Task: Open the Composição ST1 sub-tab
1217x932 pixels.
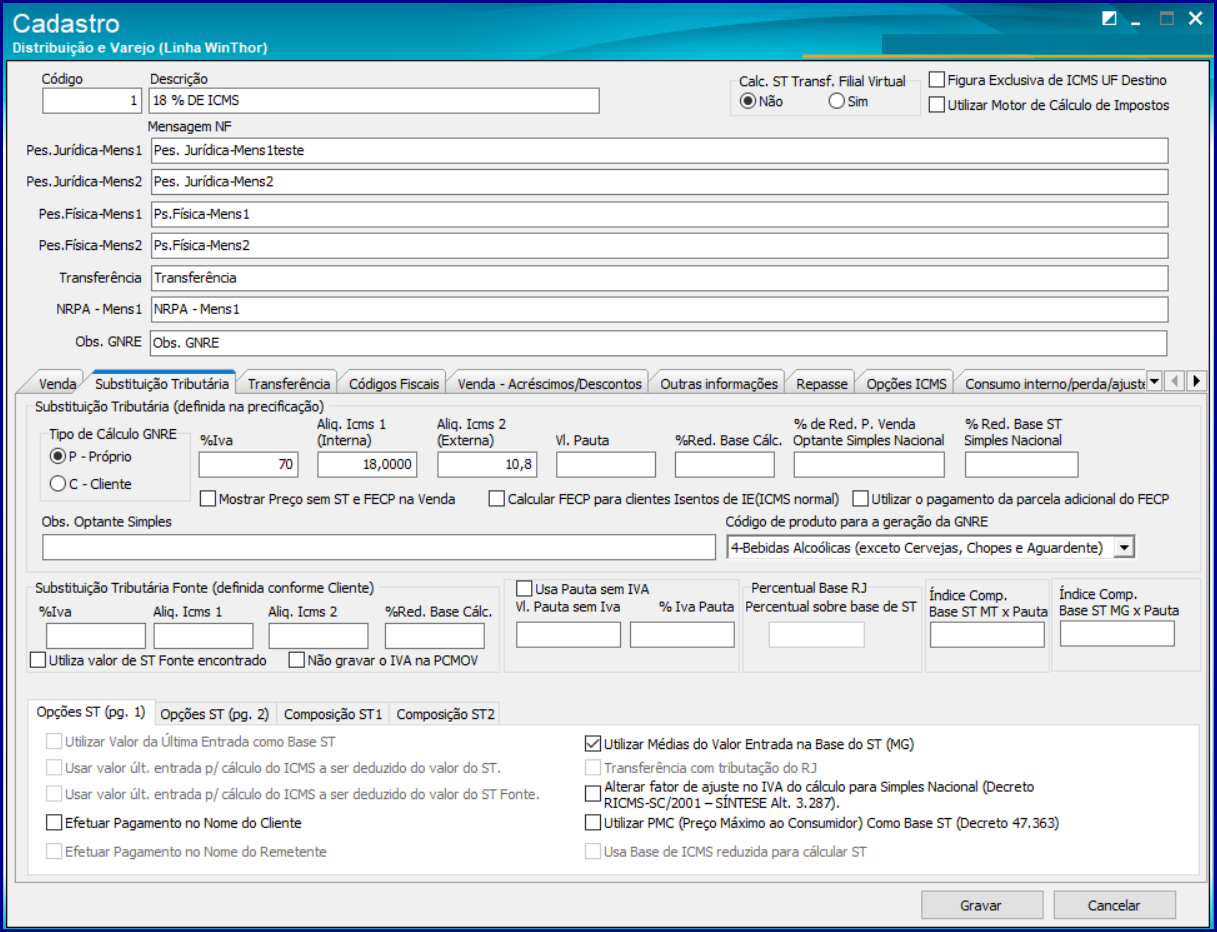Action: coord(333,714)
